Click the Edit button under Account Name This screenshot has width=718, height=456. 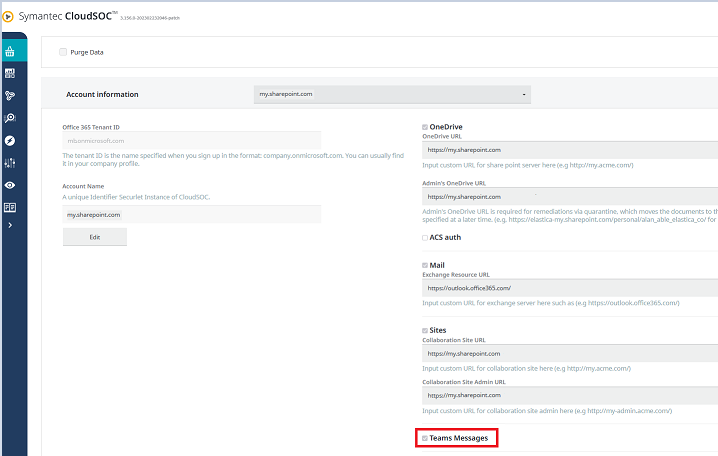(95, 237)
